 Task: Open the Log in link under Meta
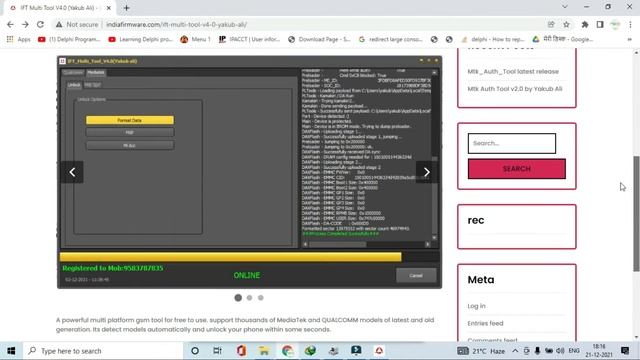(476, 306)
